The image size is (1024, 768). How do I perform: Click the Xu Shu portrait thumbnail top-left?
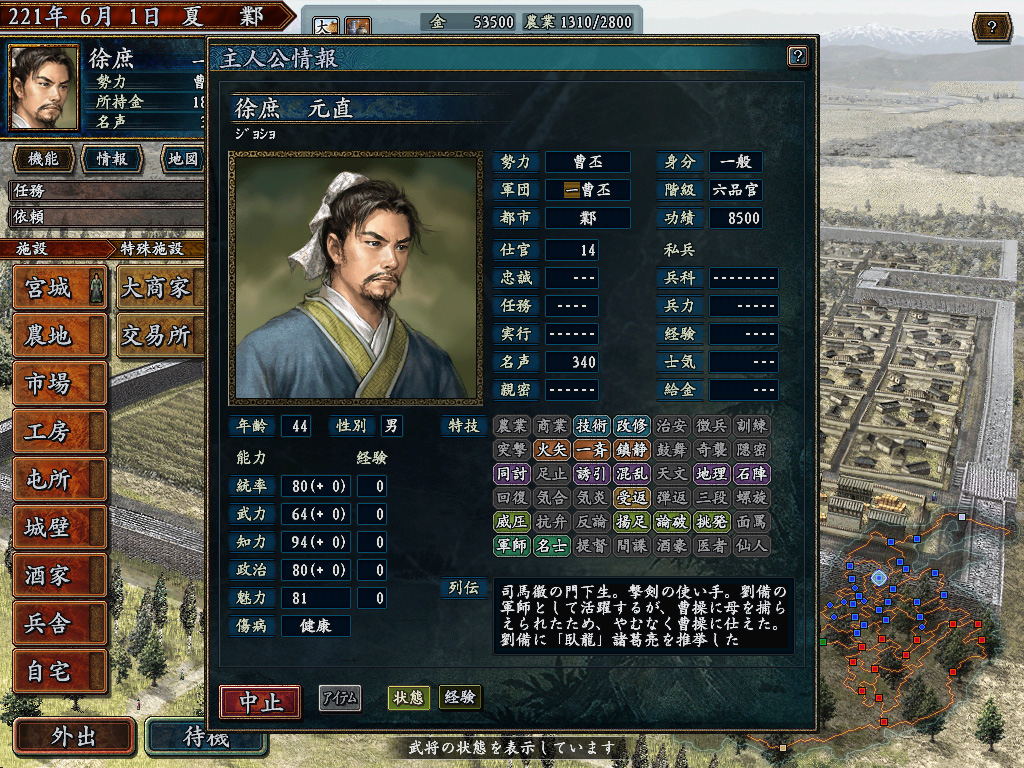tap(44, 88)
